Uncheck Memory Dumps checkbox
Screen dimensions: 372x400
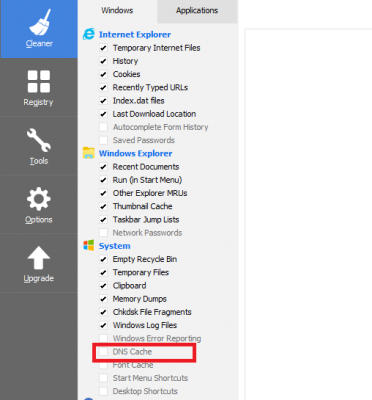[x=103, y=299]
